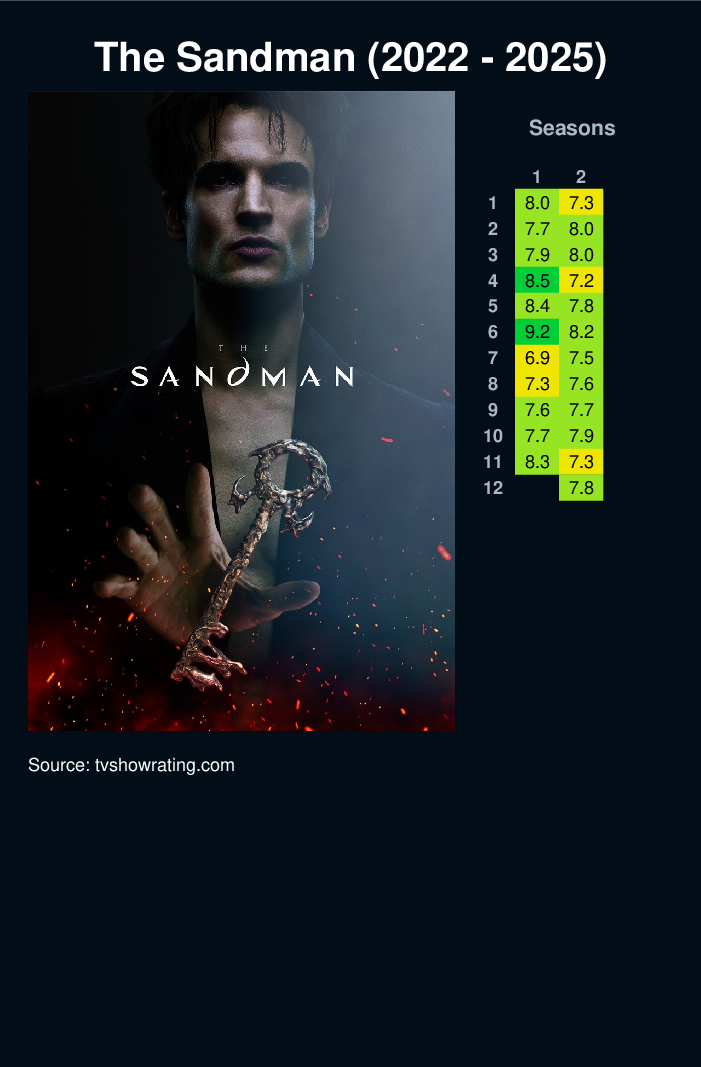Screen dimensions: 701x1067
Task: Click season 2 episode 11 rating 7.3
Action: point(581,462)
